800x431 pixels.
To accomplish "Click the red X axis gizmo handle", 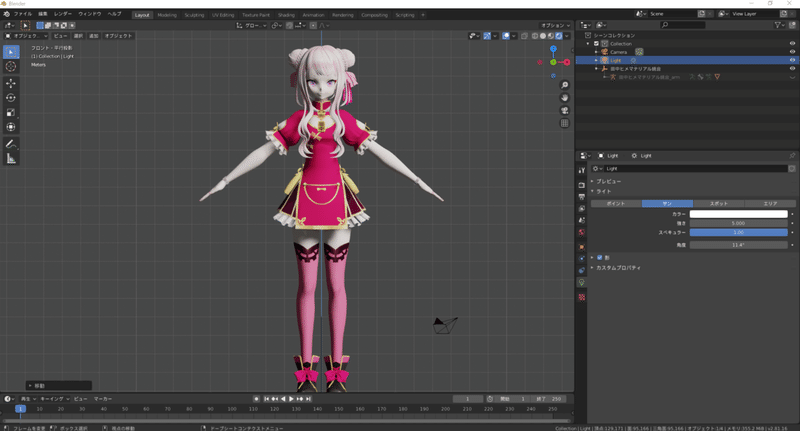I will (x=566, y=62).
